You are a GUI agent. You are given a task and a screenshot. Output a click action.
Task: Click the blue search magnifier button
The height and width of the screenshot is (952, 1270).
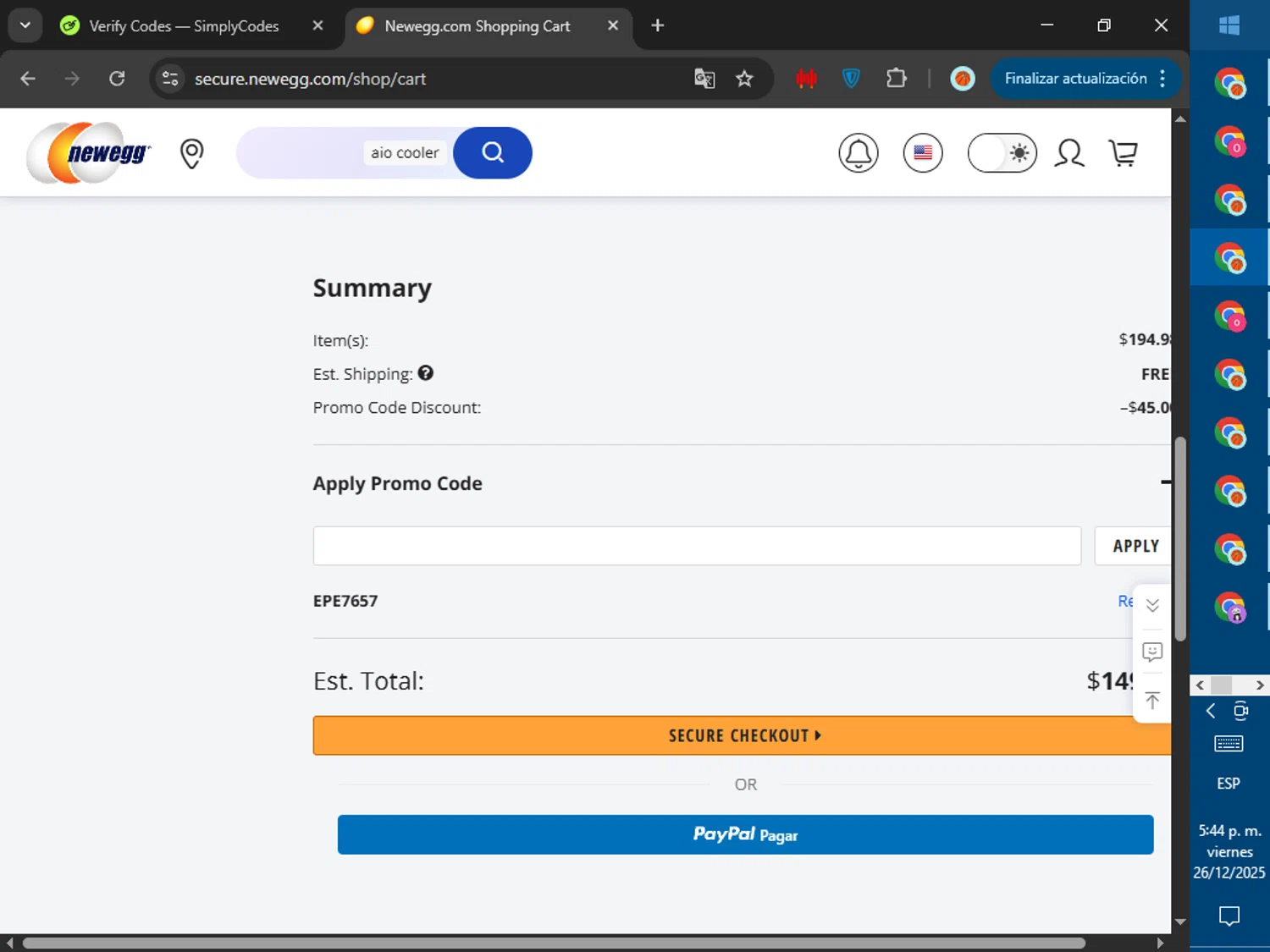point(493,153)
